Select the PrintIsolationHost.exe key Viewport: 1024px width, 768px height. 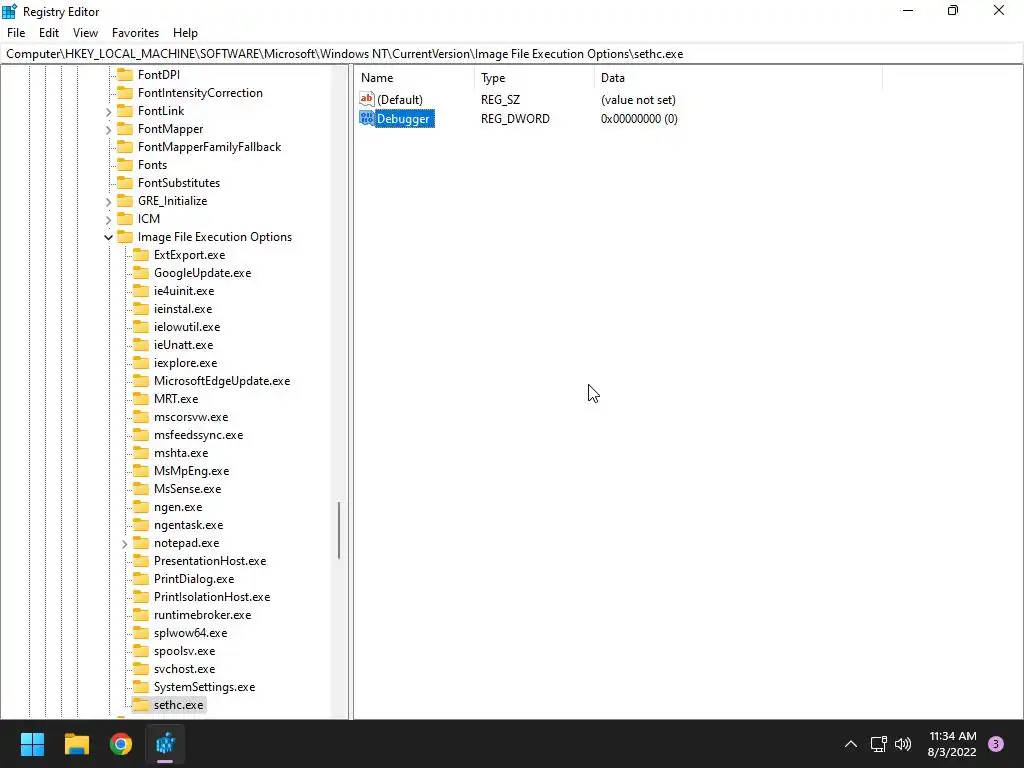pos(212,597)
